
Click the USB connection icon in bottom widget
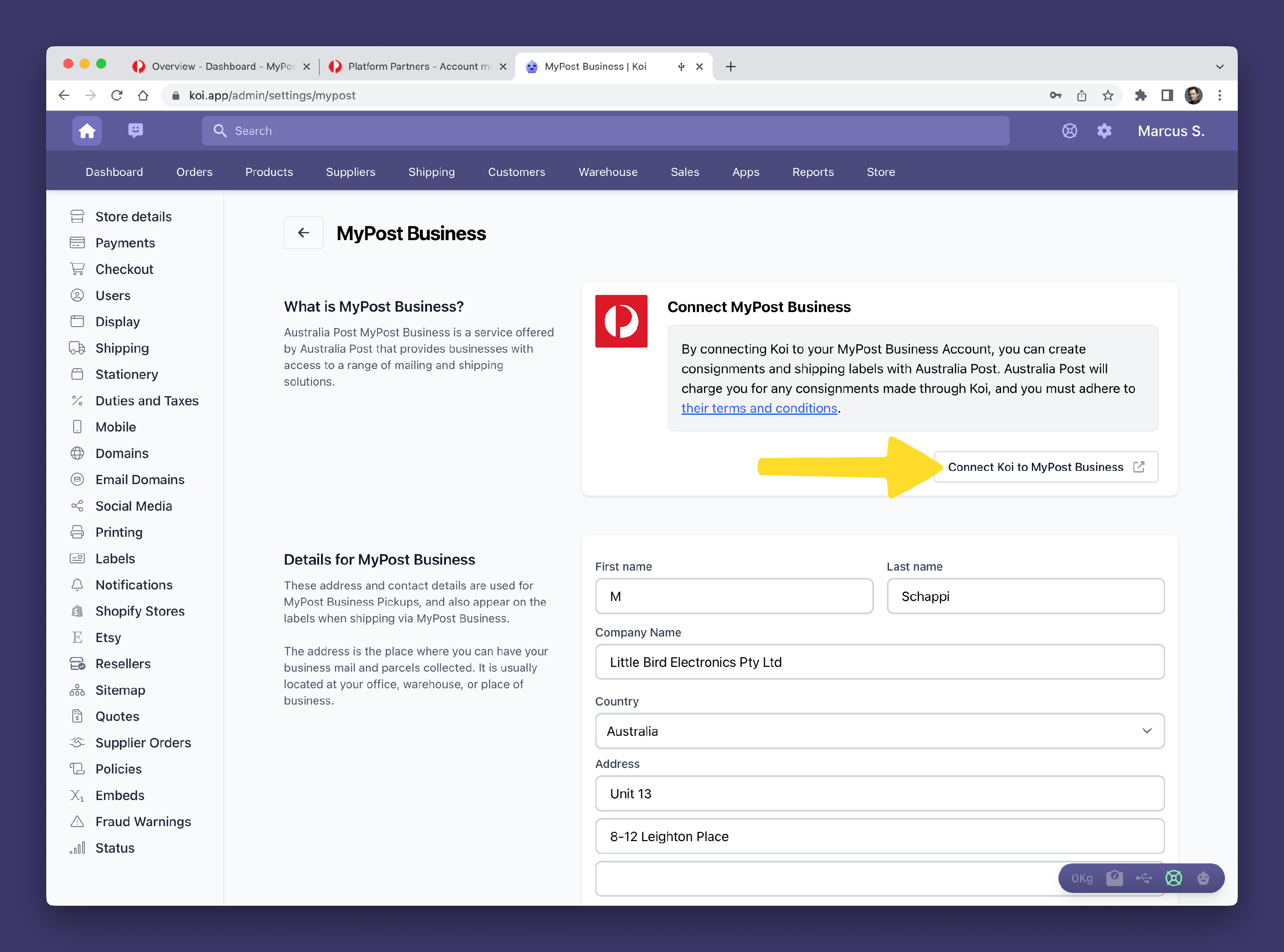click(1144, 878)
